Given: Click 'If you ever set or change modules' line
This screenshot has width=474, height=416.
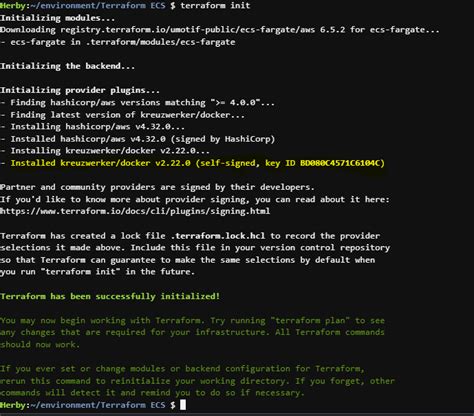Looking at the screenshot, I should pyautogui.click(x=182, y=369).
